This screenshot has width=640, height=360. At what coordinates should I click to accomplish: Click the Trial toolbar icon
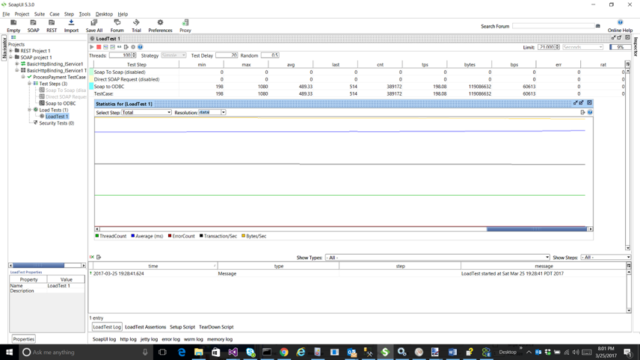[136, 23]
